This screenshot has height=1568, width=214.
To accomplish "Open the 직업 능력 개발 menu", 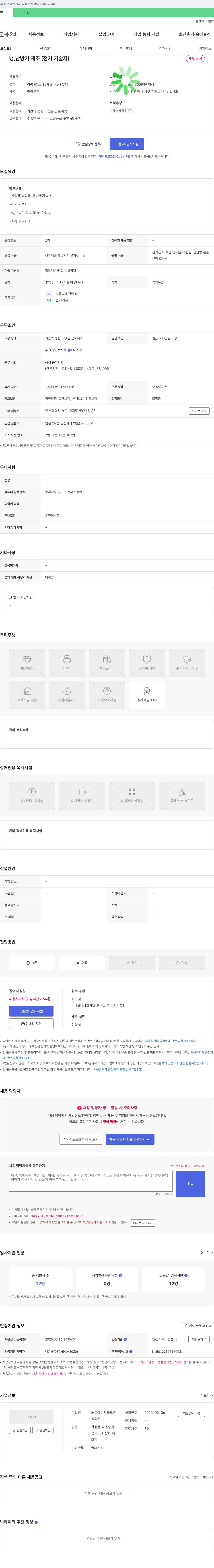I will 146,34.
